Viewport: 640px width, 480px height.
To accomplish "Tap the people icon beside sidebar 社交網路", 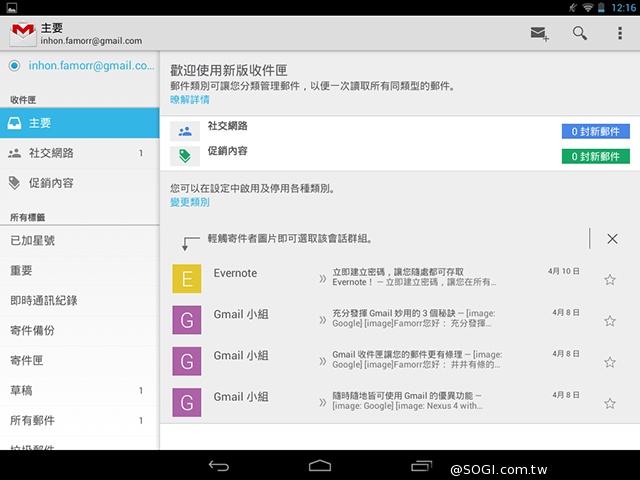I will pos(14,153).
